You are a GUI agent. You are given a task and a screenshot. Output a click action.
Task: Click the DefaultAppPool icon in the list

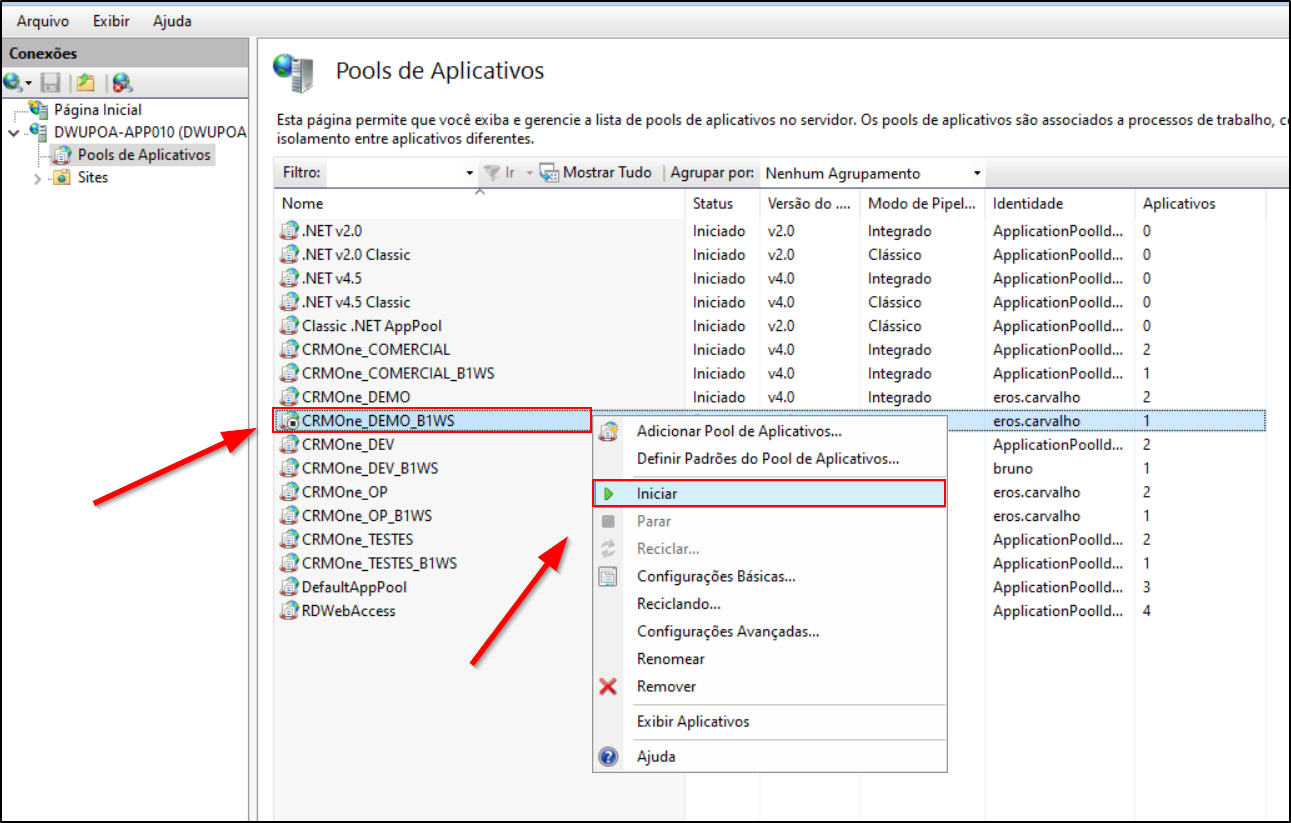click(x=290, y=588)
